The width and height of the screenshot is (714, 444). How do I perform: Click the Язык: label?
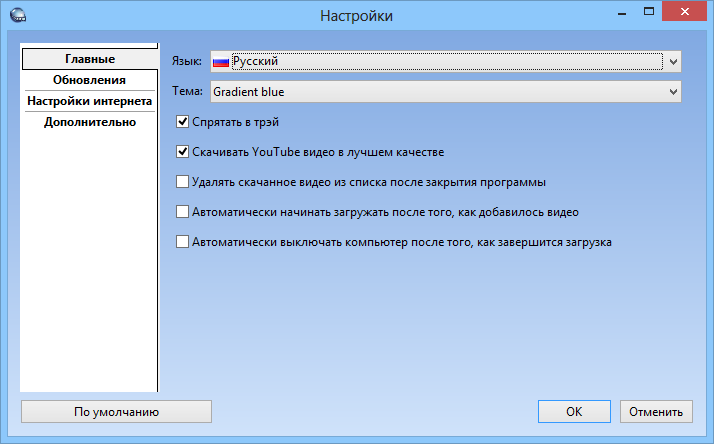187,61
